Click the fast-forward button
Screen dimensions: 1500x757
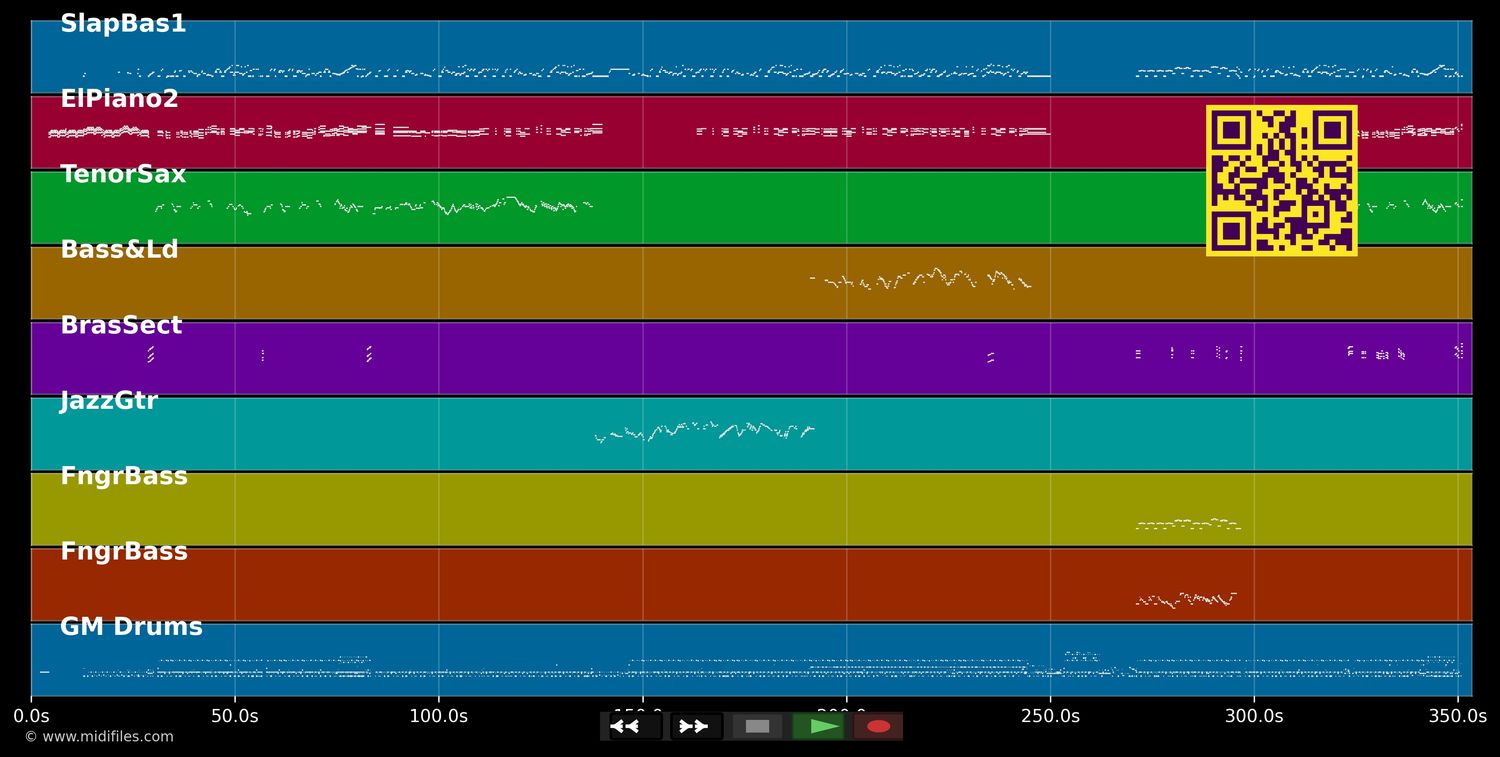(x=695, y=726)
